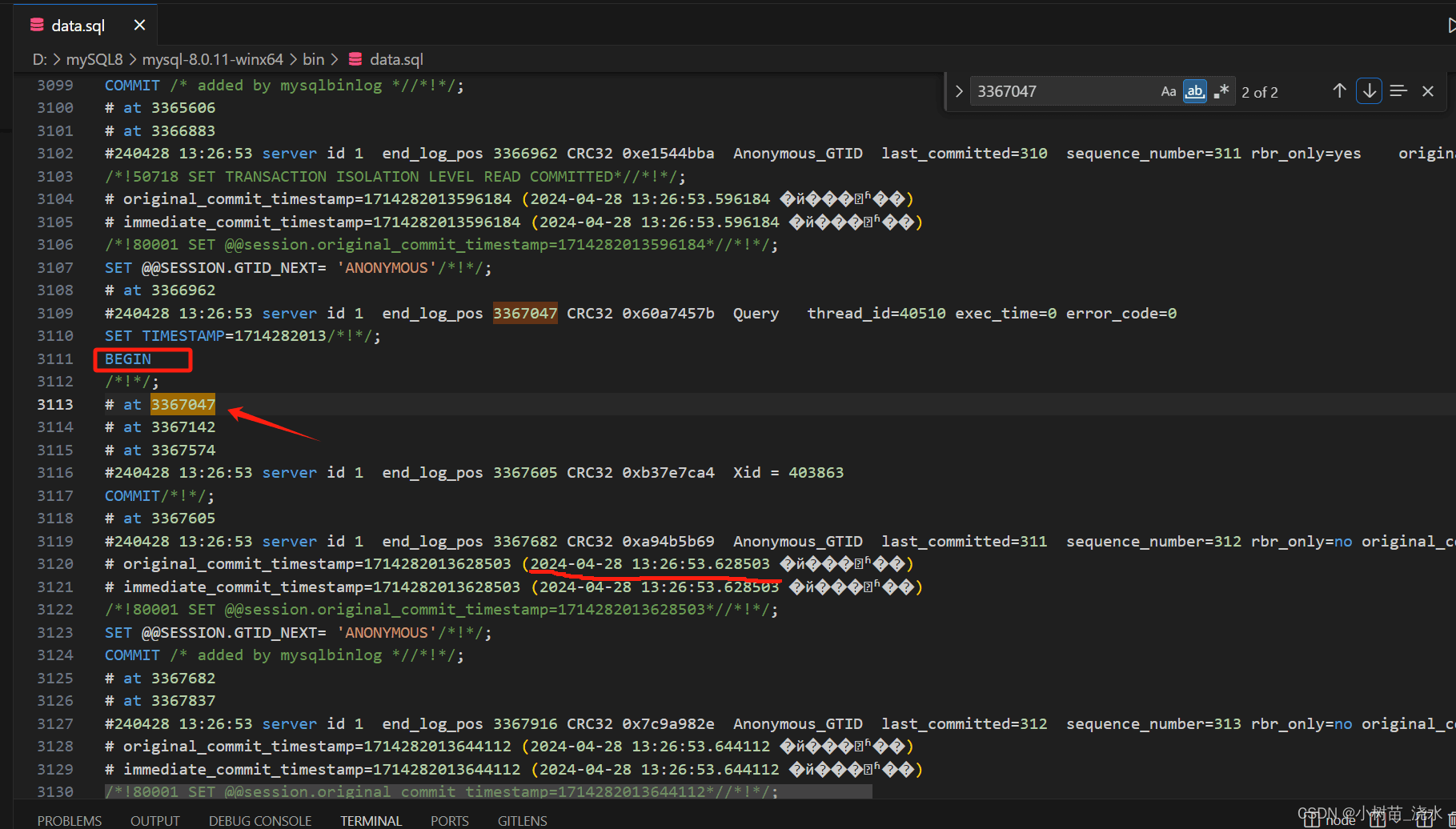Click '# at 3367605' on line 3118
This screenshot has width=1456, height=829.
(160, 518)
